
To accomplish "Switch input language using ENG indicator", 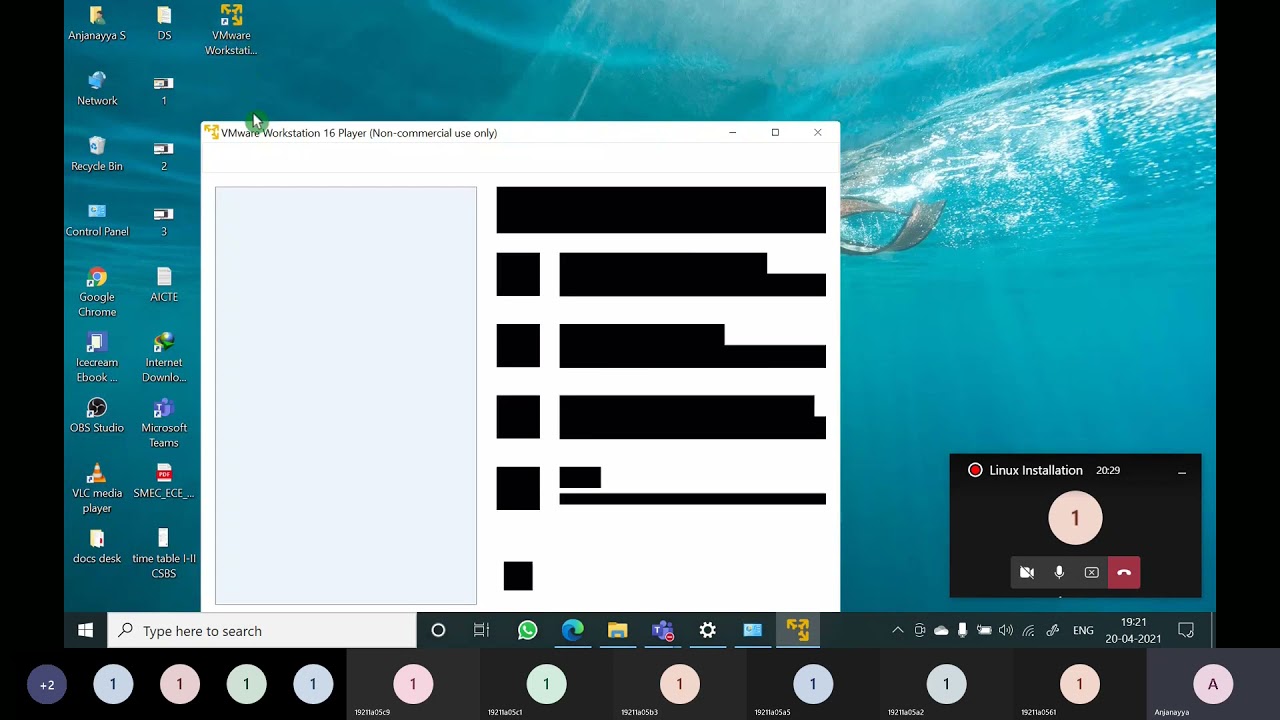I will click(1083, 631).
